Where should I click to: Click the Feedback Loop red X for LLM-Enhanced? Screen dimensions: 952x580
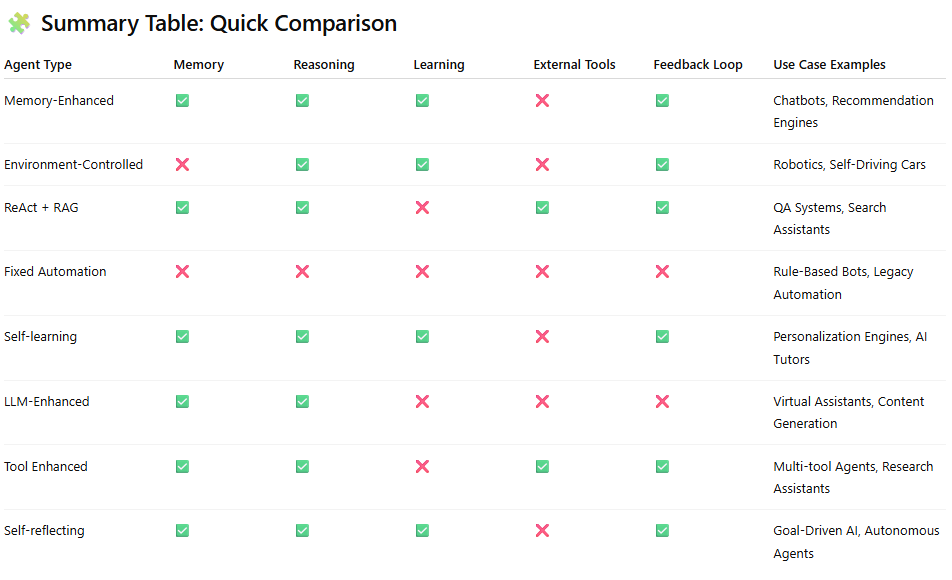tap(662, 401)
